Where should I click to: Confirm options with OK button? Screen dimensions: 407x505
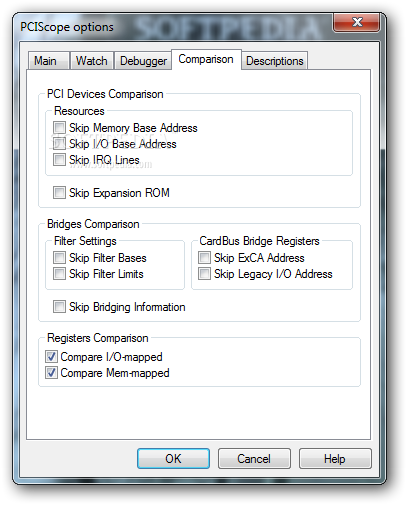(x=173, y=459)
